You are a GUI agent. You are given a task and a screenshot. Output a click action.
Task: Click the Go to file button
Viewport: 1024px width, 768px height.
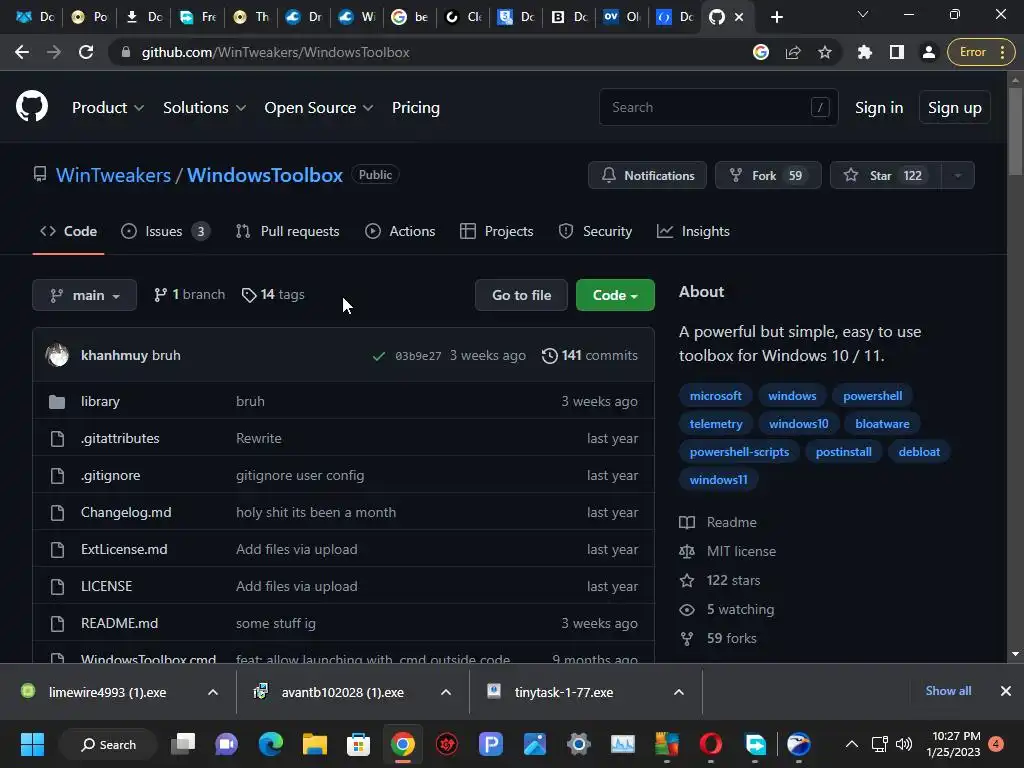[521, 295]
